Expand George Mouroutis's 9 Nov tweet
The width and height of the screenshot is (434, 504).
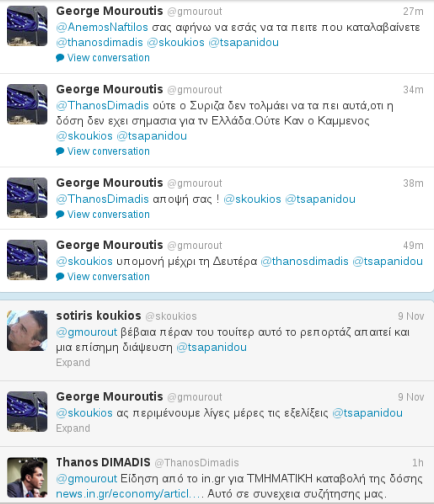(x=73, y=428)
